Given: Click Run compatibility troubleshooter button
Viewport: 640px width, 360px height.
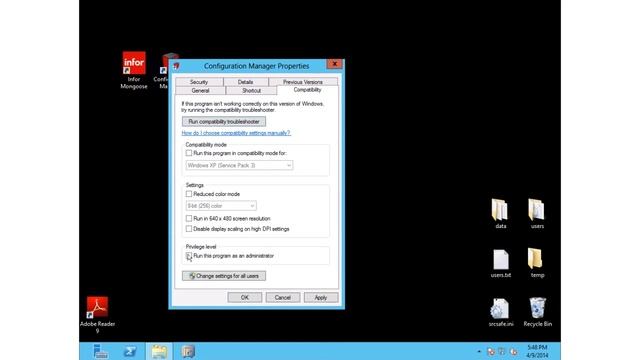Looking at the screenshot, I should (224, 122).
